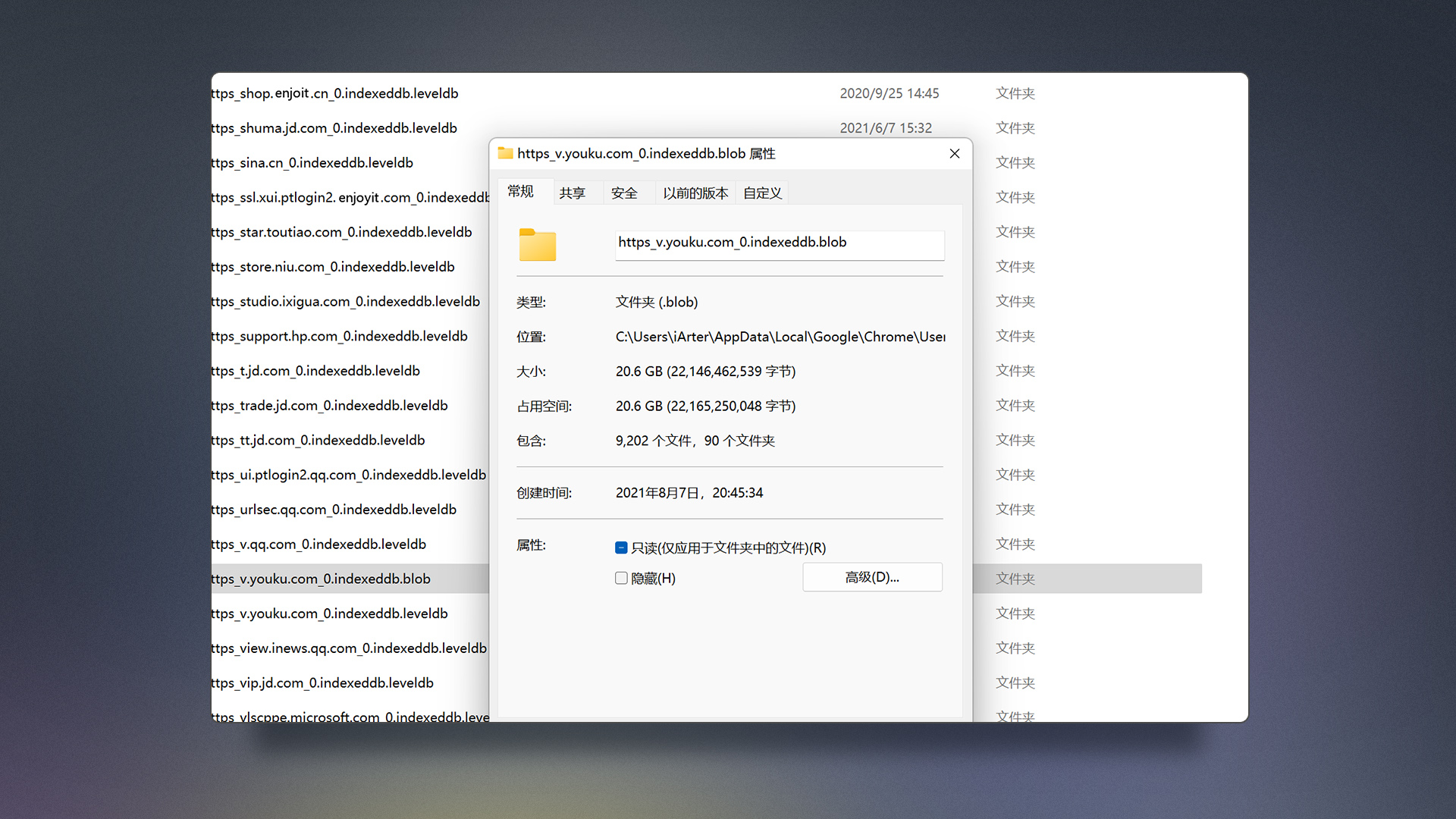This screenshot has height=819, width=1456.
Task: Select the https_star.toutiao.com folder entry
Action: (x=340, y=232)
